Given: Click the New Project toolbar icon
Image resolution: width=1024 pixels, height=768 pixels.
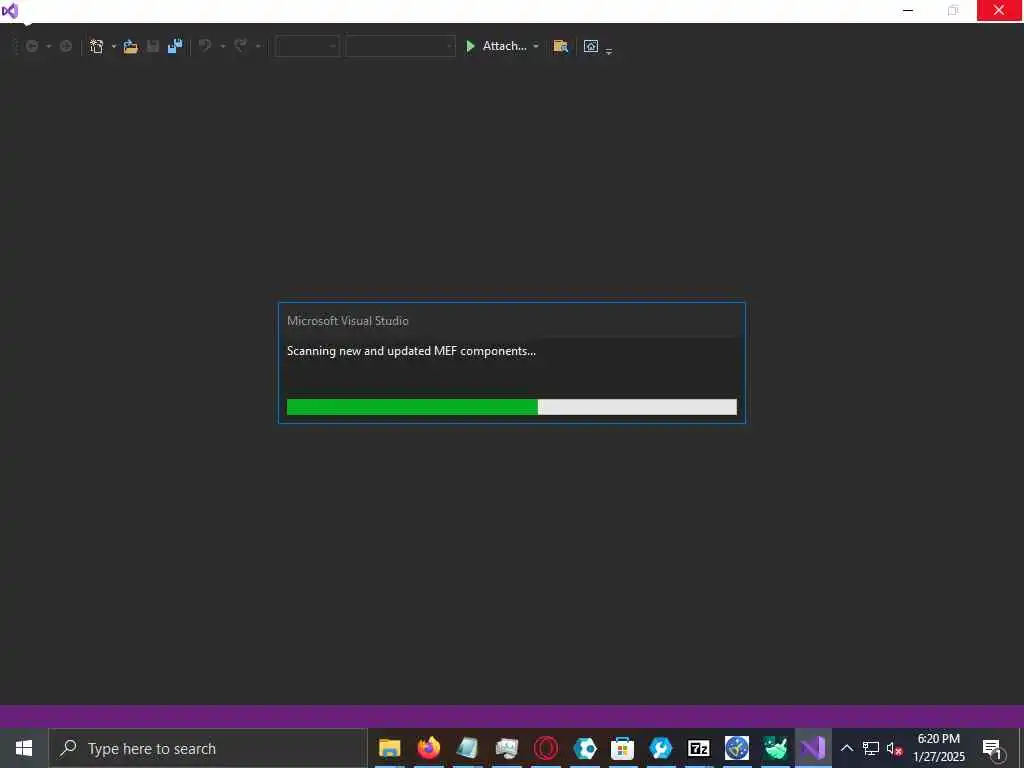Looking at the screenshot, I should point(97,46).
